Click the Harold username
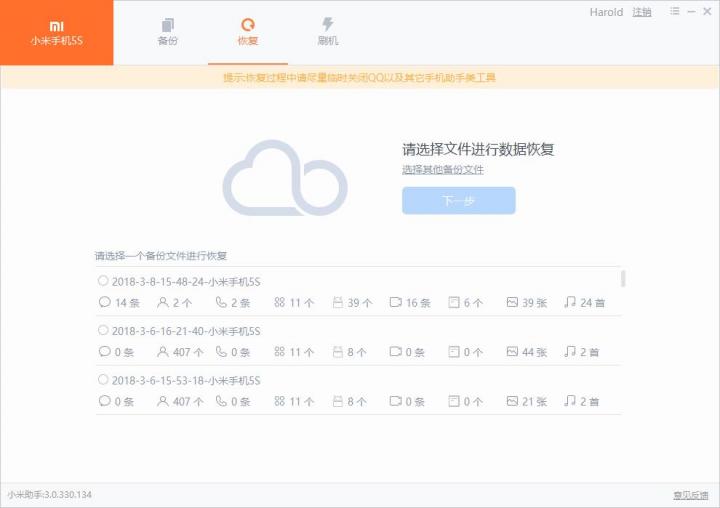 (x=606, y=12)
